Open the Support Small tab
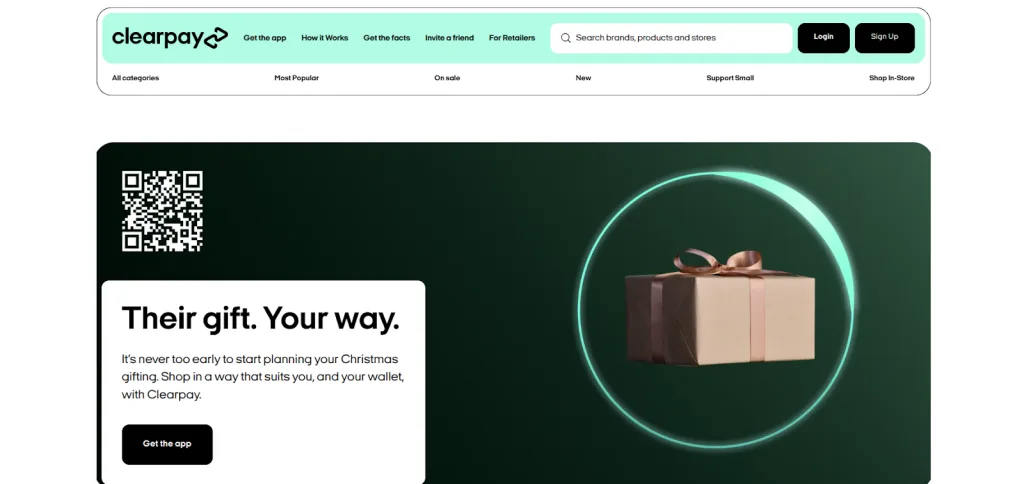The width and height of the screenshot is (1024, 484). click(x=730, y=78)
